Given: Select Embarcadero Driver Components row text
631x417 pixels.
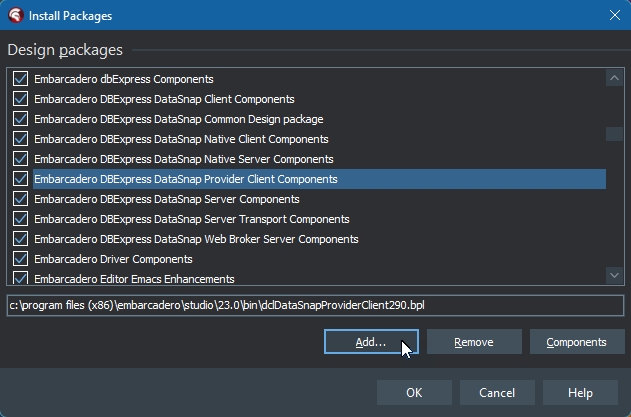Looking at the screenshot, I should (113, 259).
